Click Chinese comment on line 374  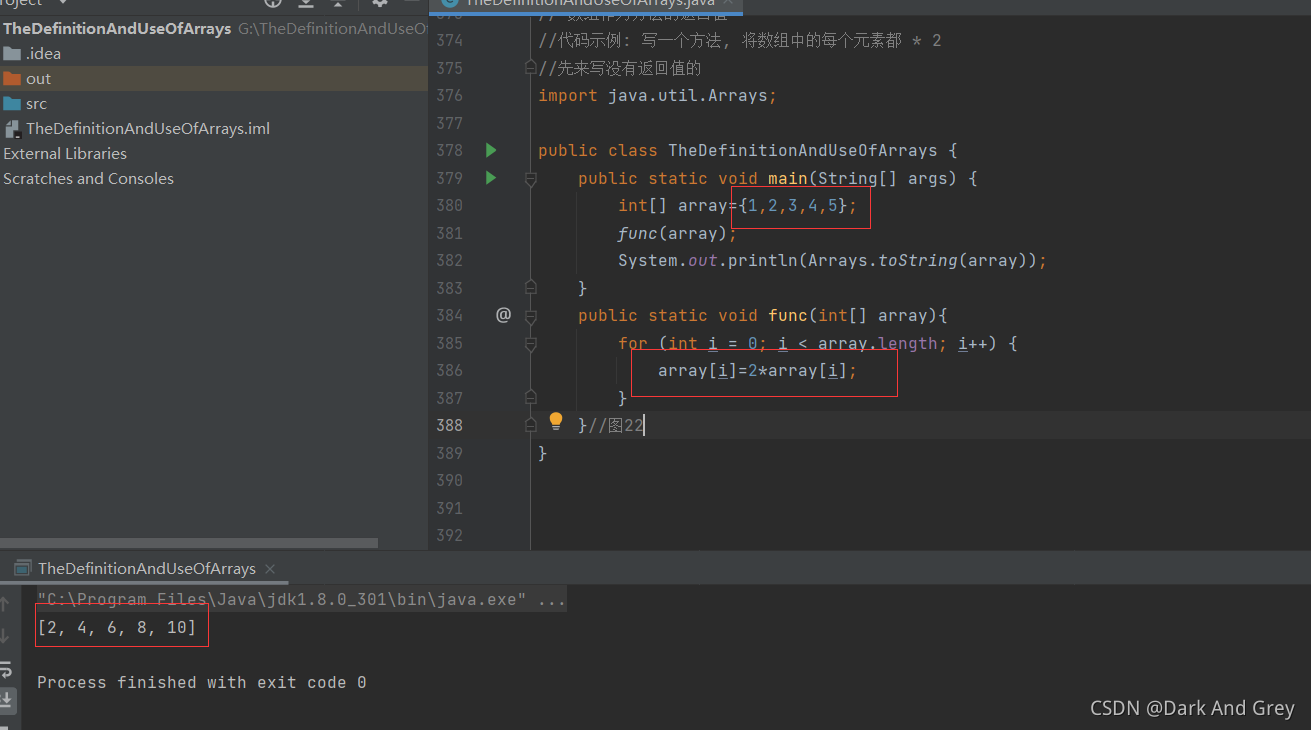(740, 41)
